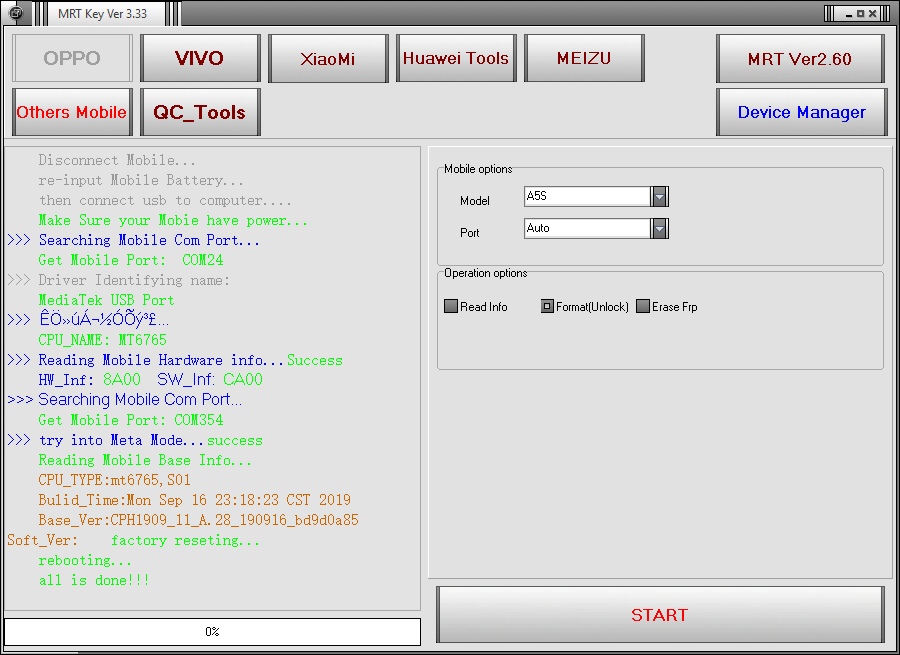
Task: Click 'try into Meta Mode...success' line
Action: (x=135, y=440)
